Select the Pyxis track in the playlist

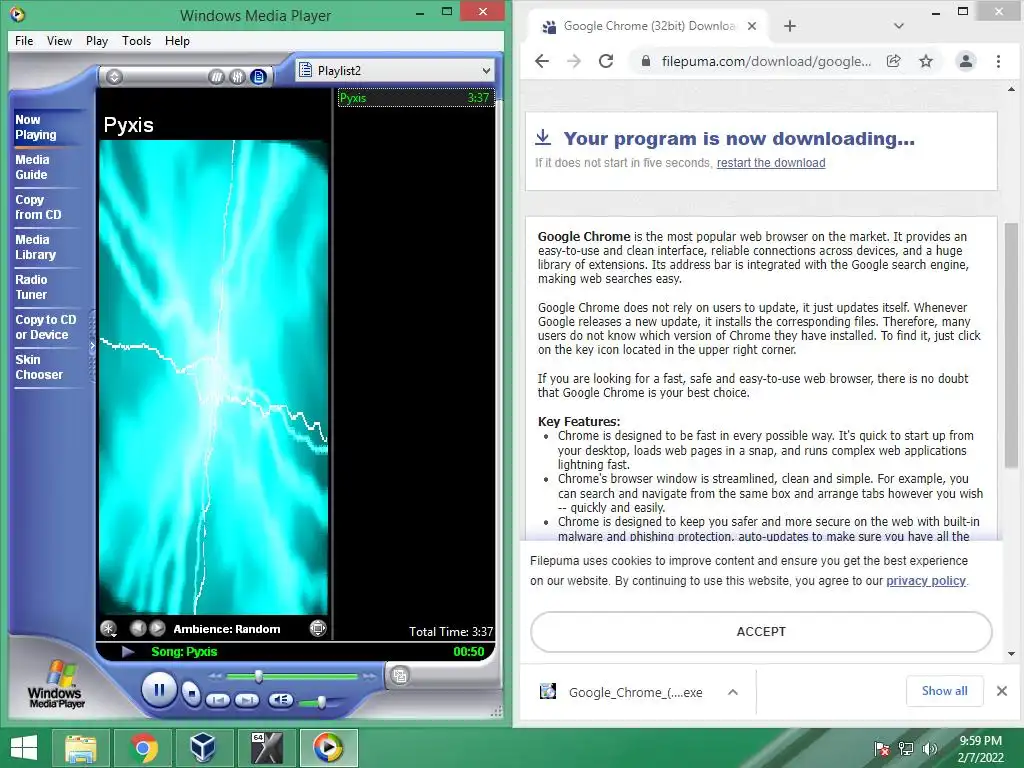[415, 98]
